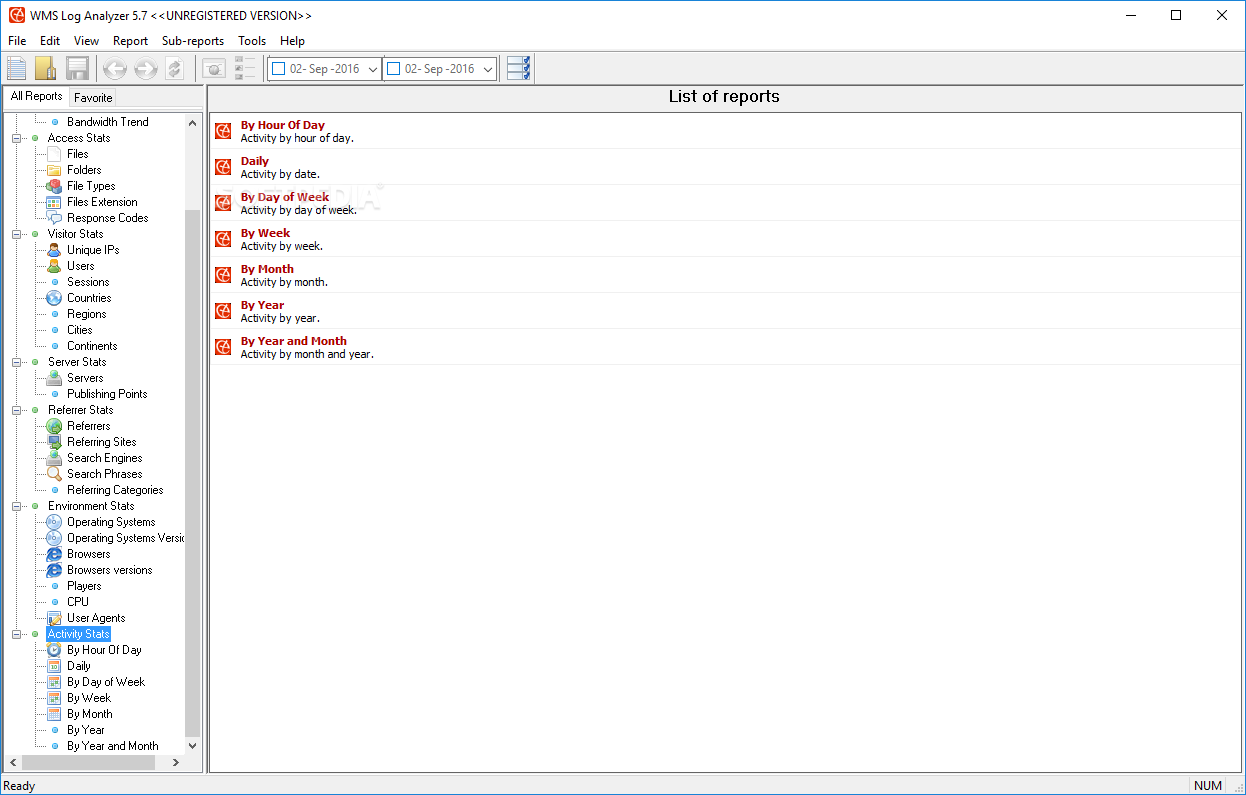Image resolution: width=1246 pixels, height=795 pixels.
Task: Click the Countries globe icon
Action: pos(54,298)
